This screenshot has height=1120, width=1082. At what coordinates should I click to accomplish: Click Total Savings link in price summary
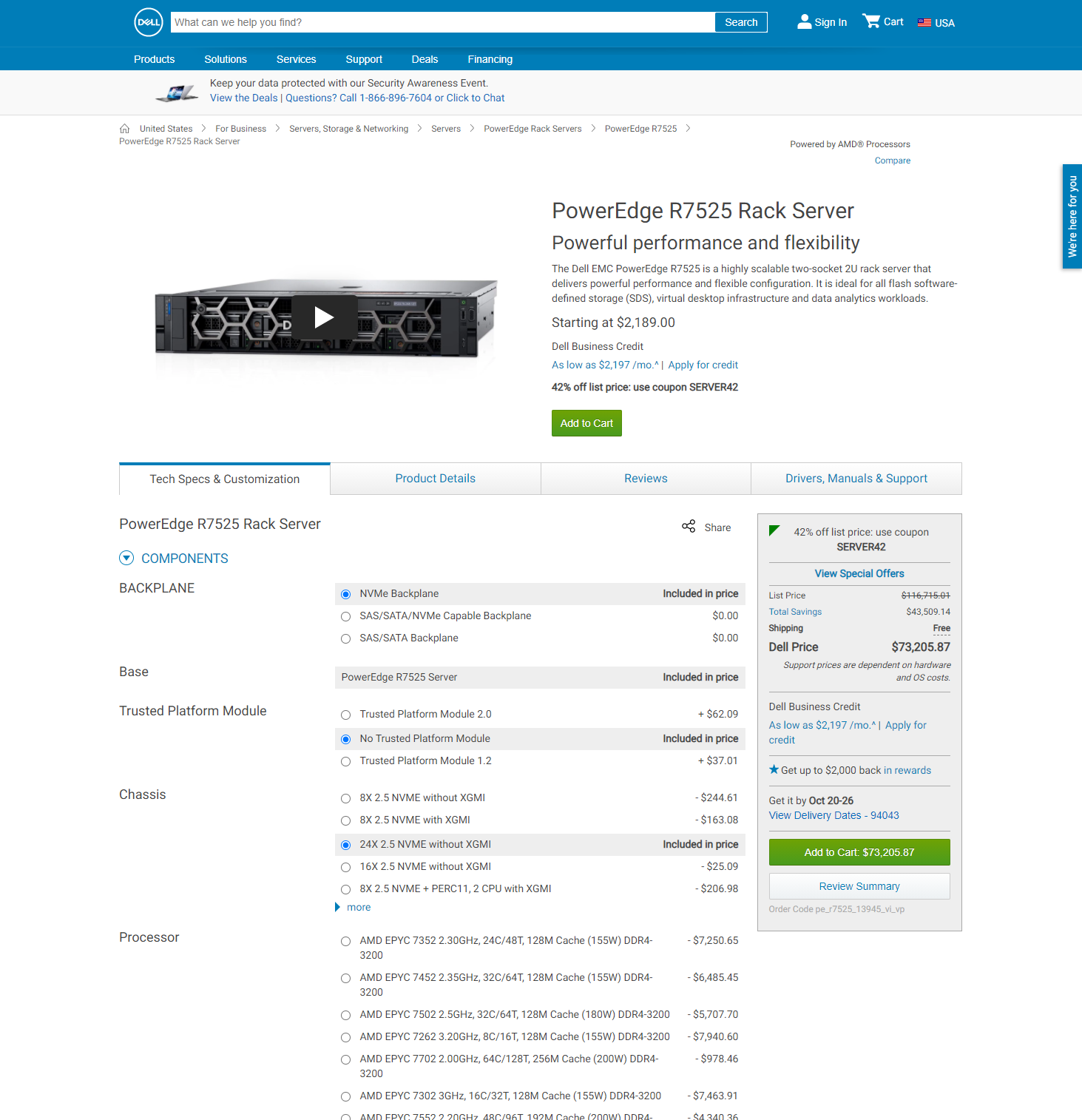(x=795, y=612)
